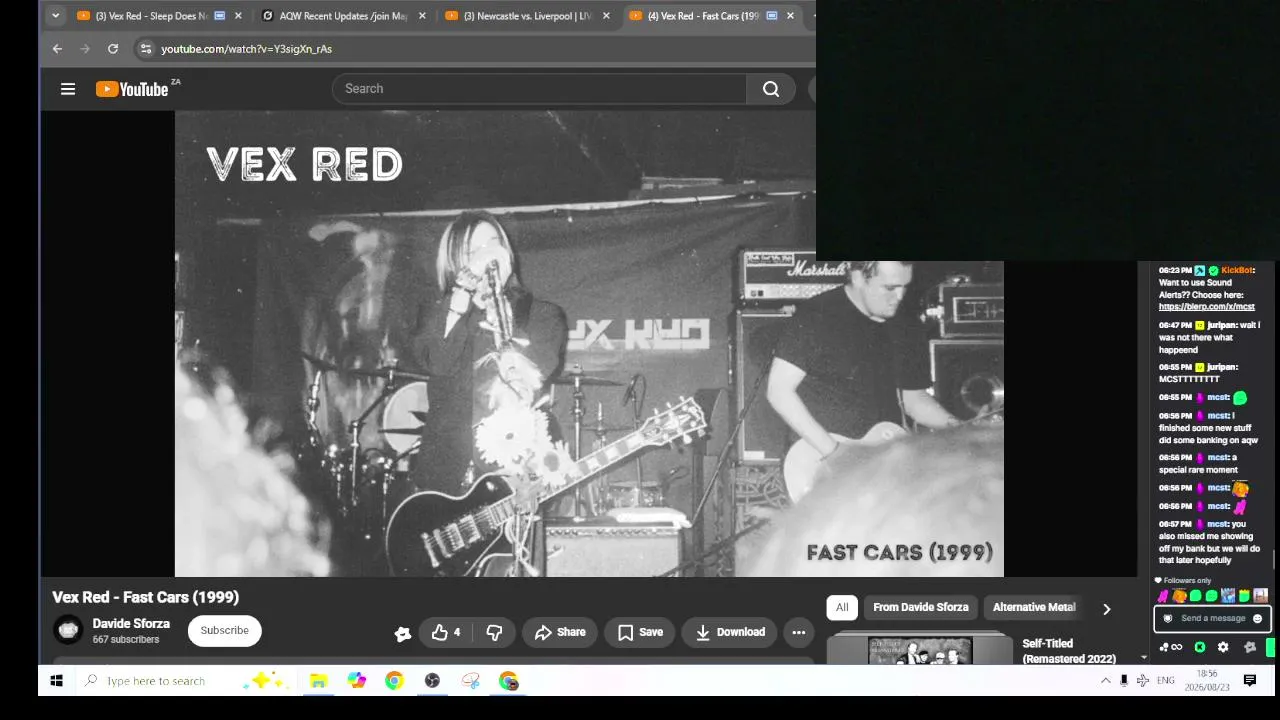The height and width of the screenshot is (720, 1280).
Task: Close the Vex Red - Sleep Does tab
Action: (x=238, y=16)
